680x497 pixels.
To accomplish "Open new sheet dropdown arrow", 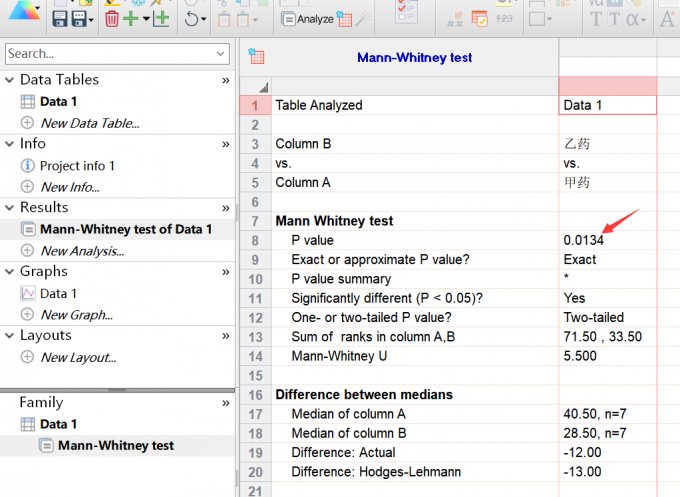I will (x=146, y=19).
